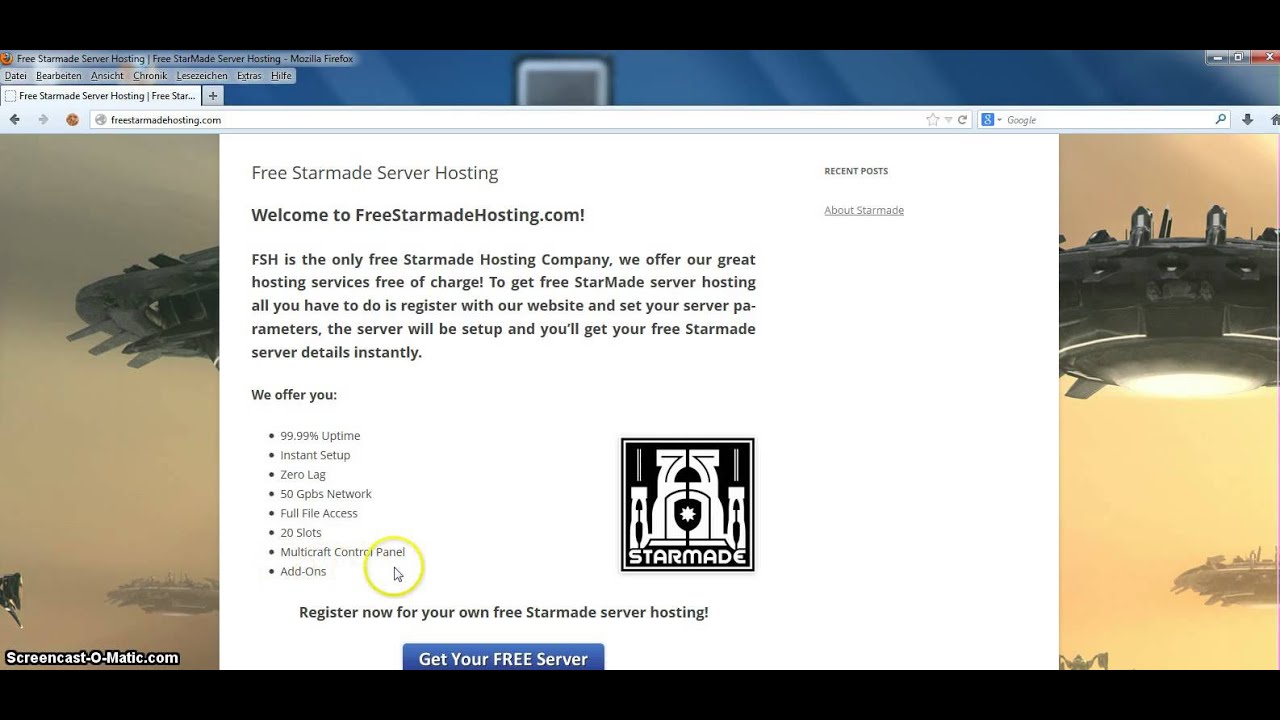Click the Get Your FREE Server button
Viewport: 1280px width, 720px height.
[x=503, y=657]
